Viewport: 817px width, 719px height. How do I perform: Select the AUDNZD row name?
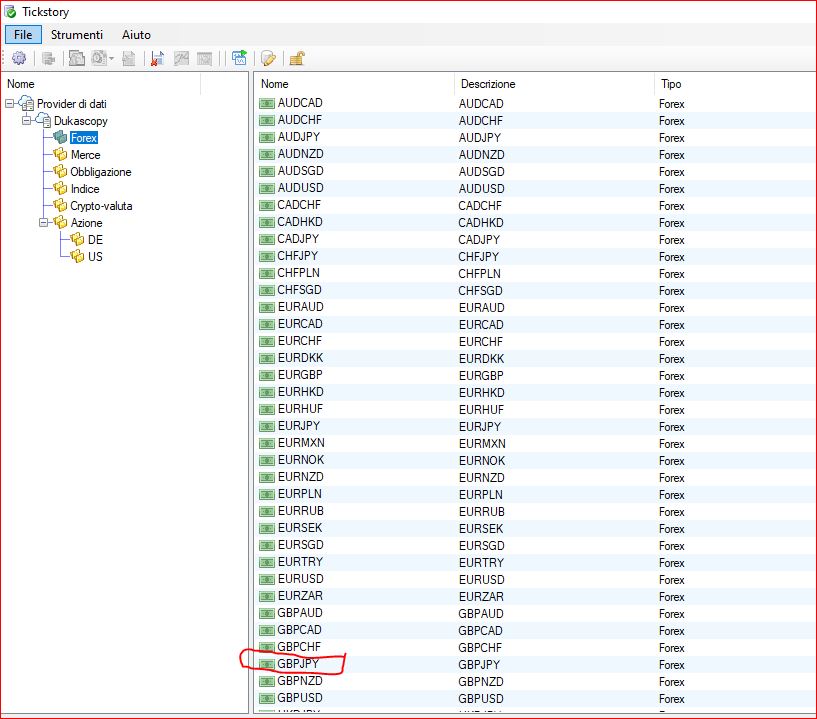[301, 154]
